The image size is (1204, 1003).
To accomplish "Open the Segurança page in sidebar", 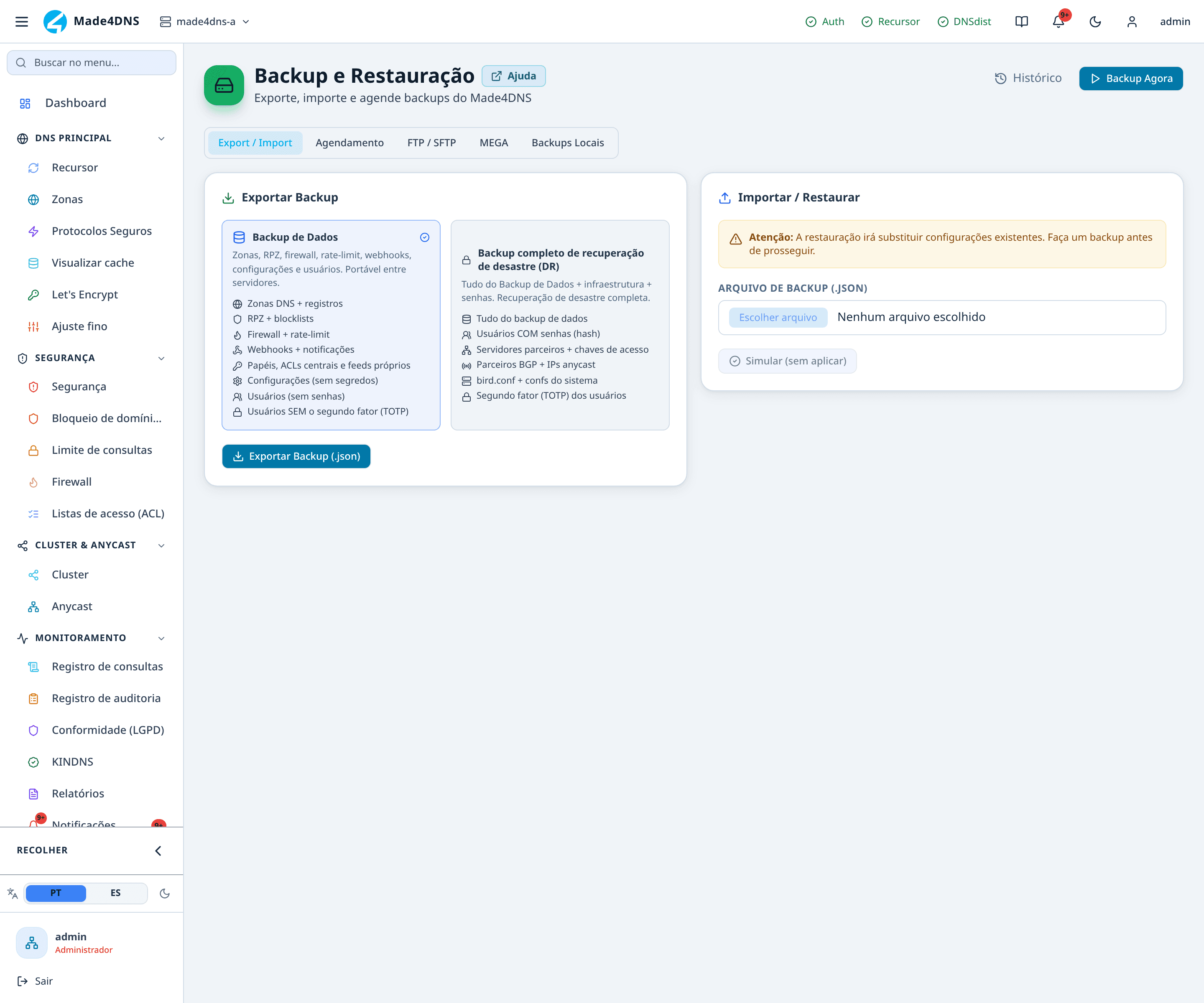I will 92,387.
